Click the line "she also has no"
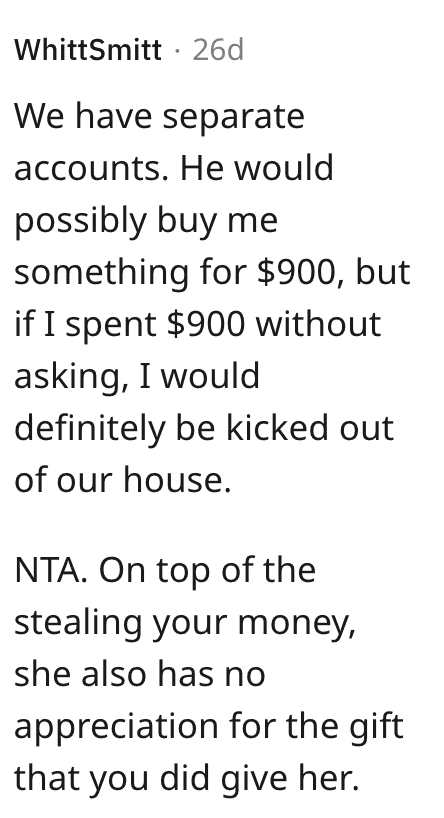 (140, 675)
